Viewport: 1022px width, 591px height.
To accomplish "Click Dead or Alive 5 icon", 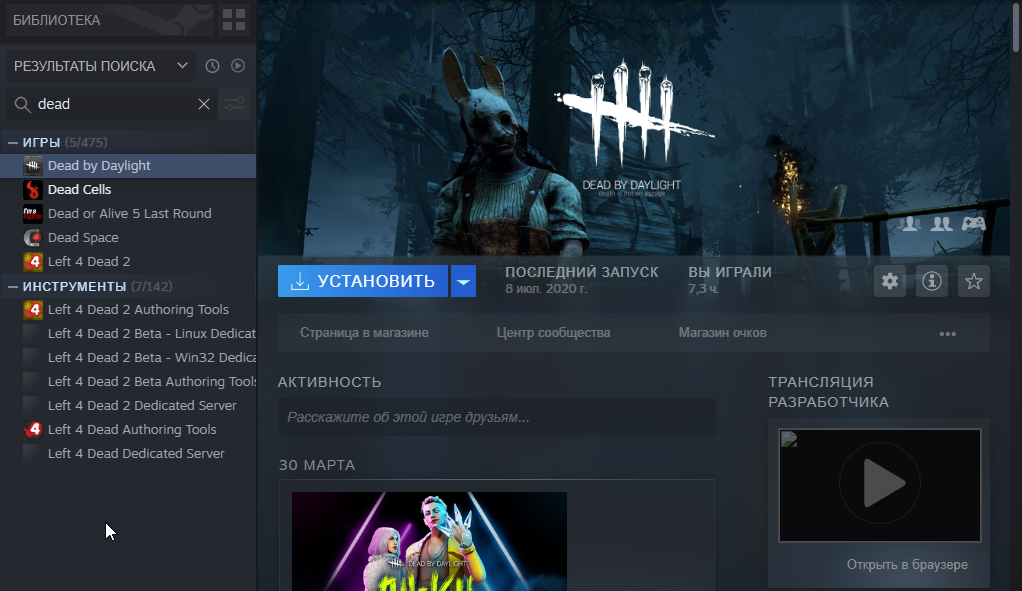I will click(33, 214).
